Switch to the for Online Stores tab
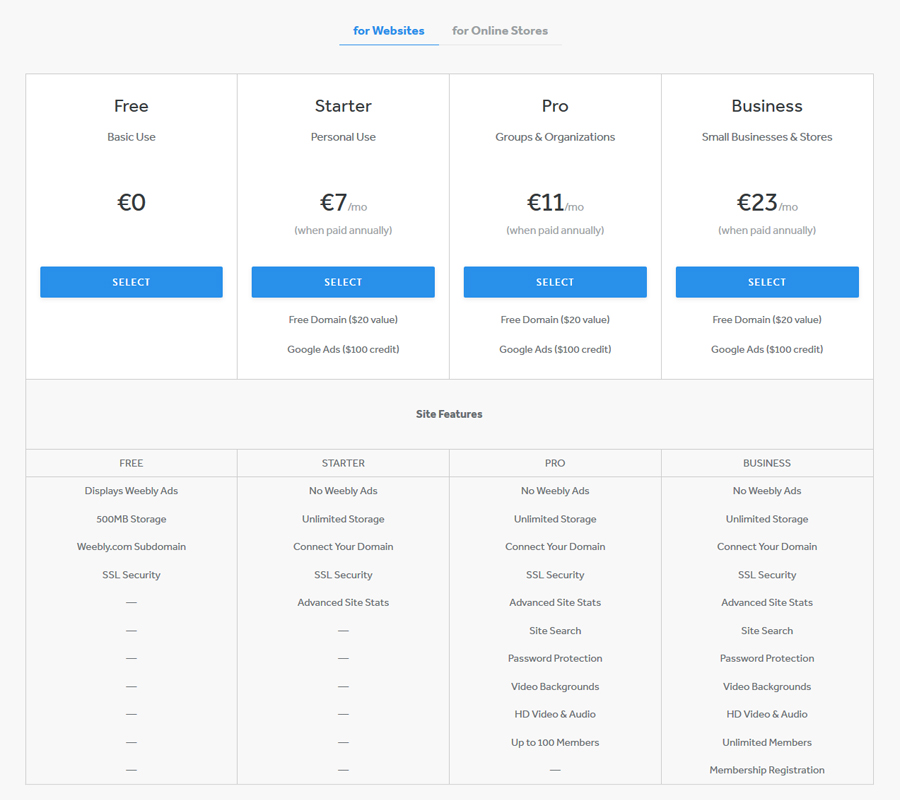Image resolution: width=900 pixels, height=800 pixels. click(x=500, y=30)
